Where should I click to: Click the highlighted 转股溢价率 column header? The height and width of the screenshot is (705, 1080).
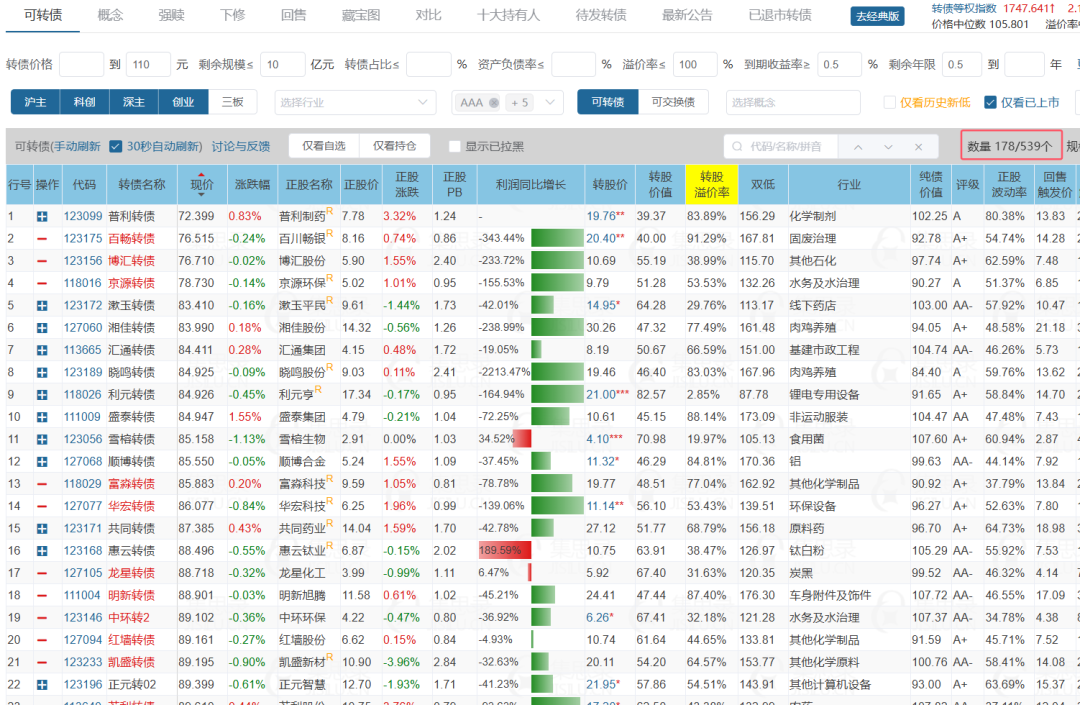click(x=711, y=185)
